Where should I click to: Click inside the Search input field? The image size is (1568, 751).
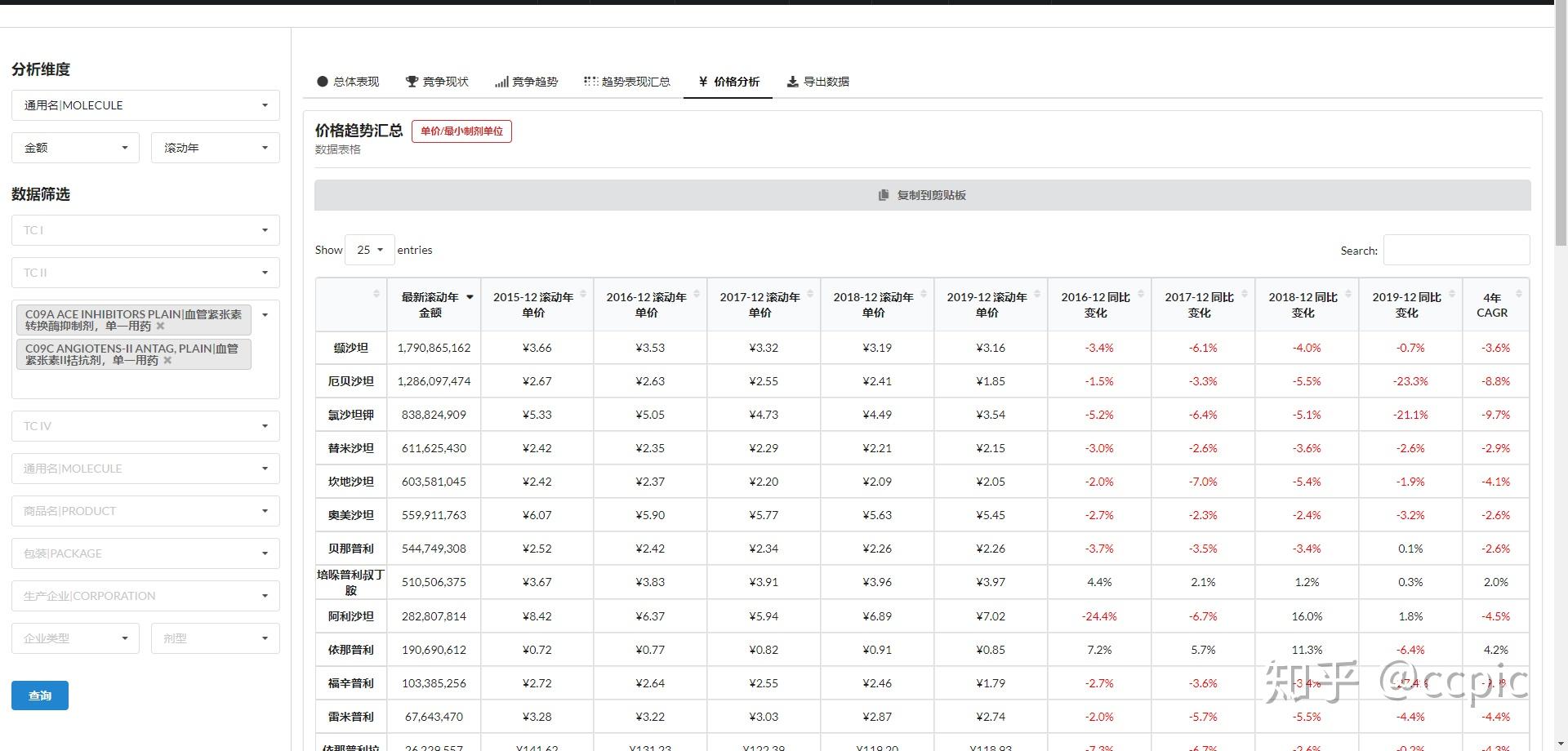point(1456,250)
